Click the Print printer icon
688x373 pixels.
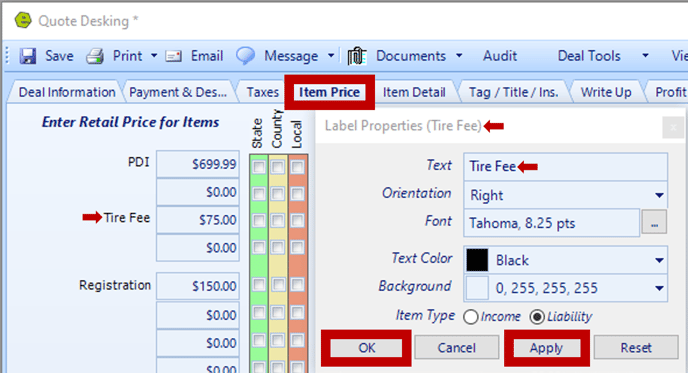pos(95,56)
